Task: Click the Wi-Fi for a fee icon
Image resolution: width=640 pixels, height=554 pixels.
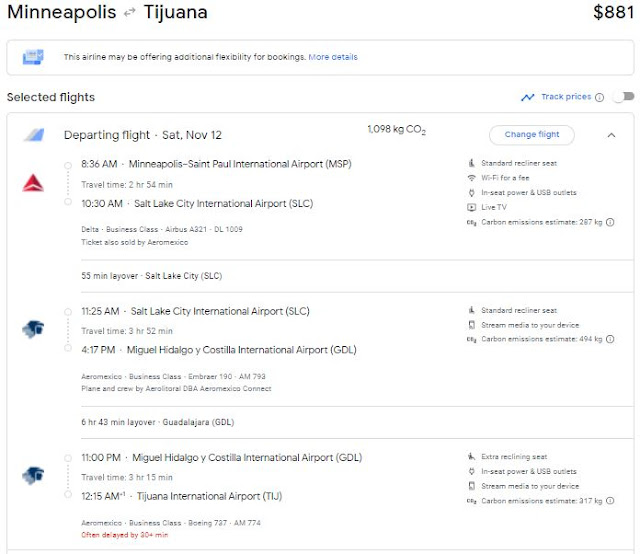Action: [x=472, y=178]
